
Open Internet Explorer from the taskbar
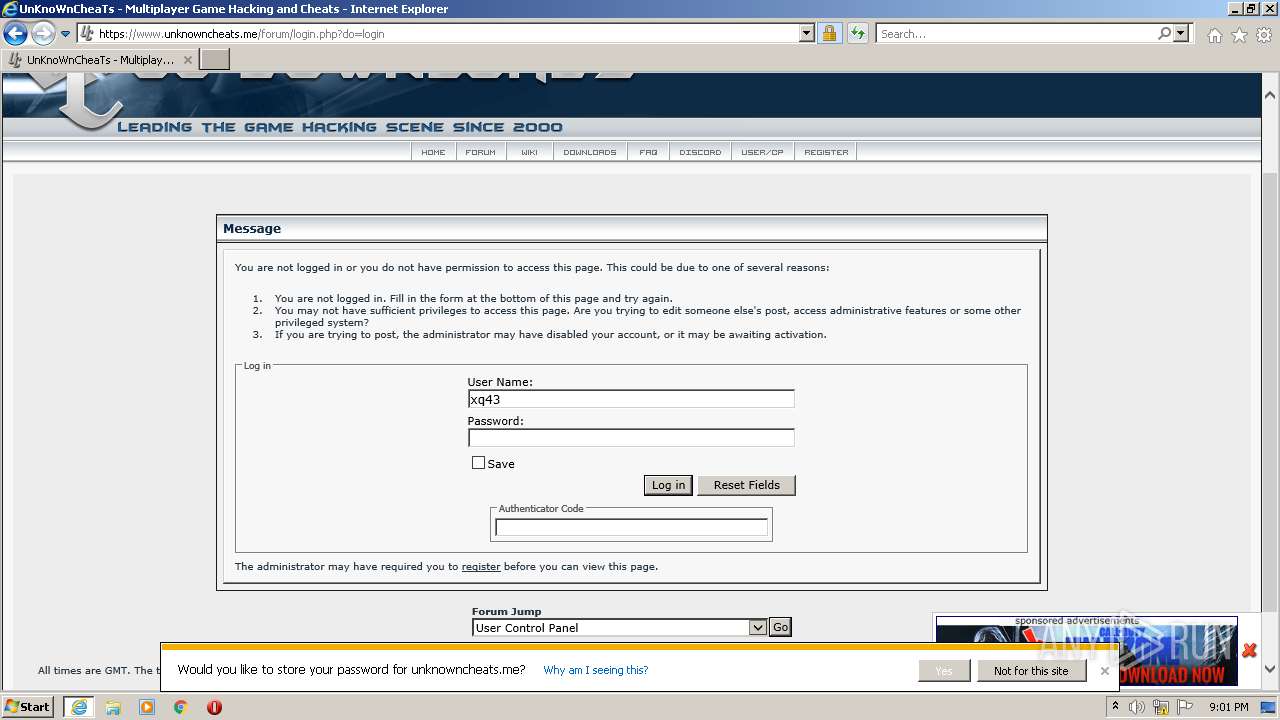click(79, 707)
